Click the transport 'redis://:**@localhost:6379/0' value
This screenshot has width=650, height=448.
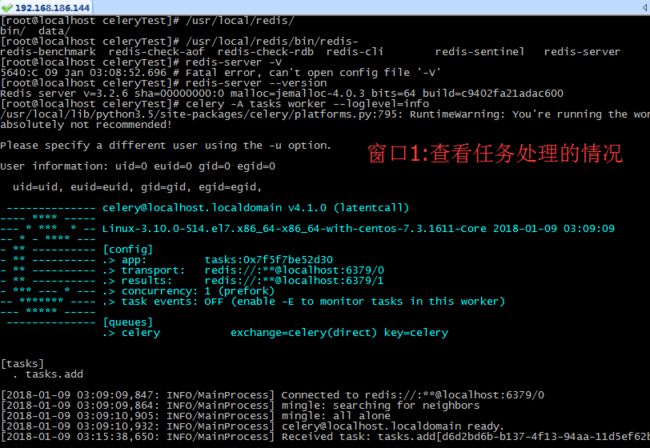[294, 270]
